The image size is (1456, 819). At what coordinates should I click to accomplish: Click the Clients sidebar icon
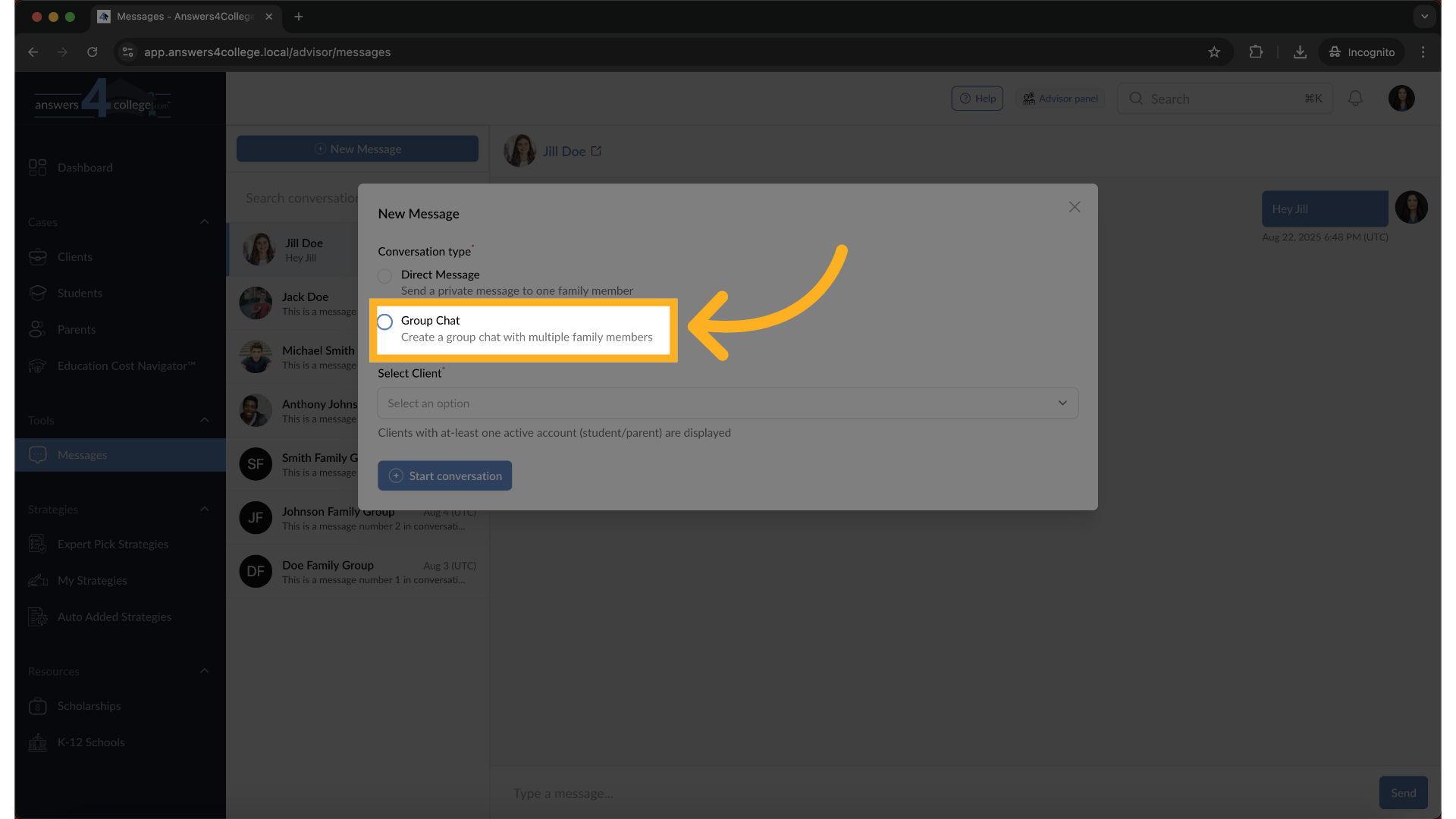point(37,257)
